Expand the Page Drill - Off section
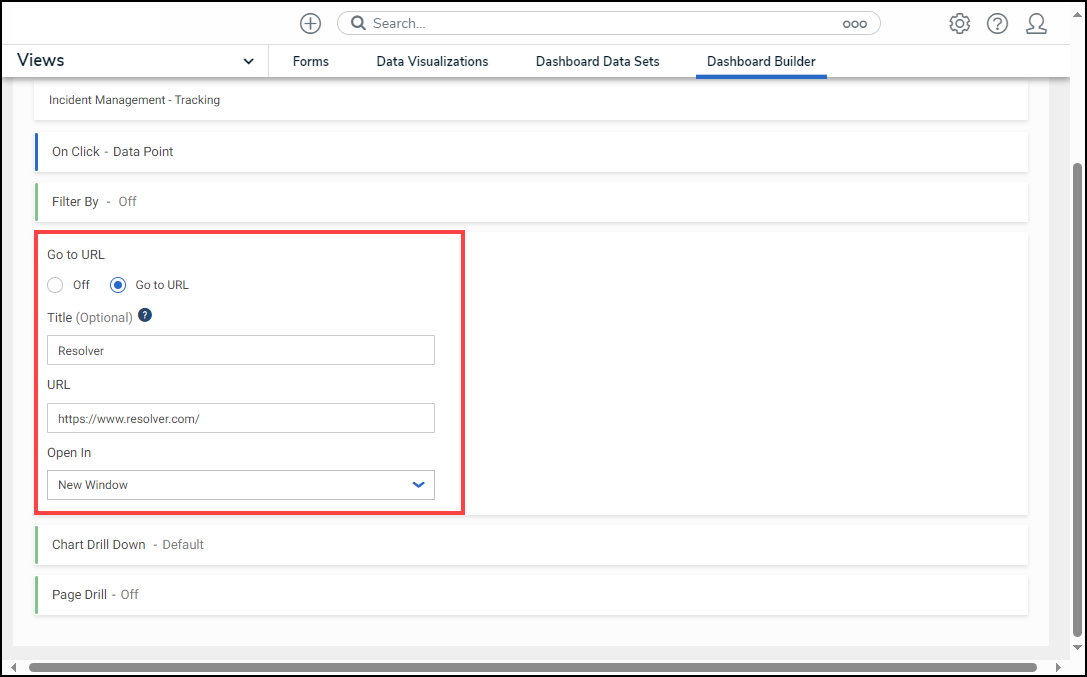 [x=531, y=595]
